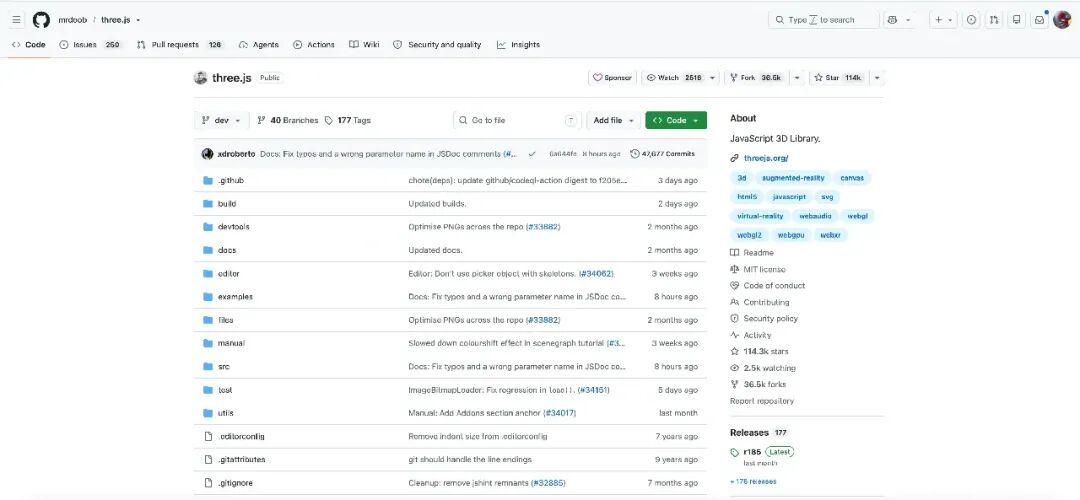
Task: Open the Agents tab
Action: click(258, 45)
